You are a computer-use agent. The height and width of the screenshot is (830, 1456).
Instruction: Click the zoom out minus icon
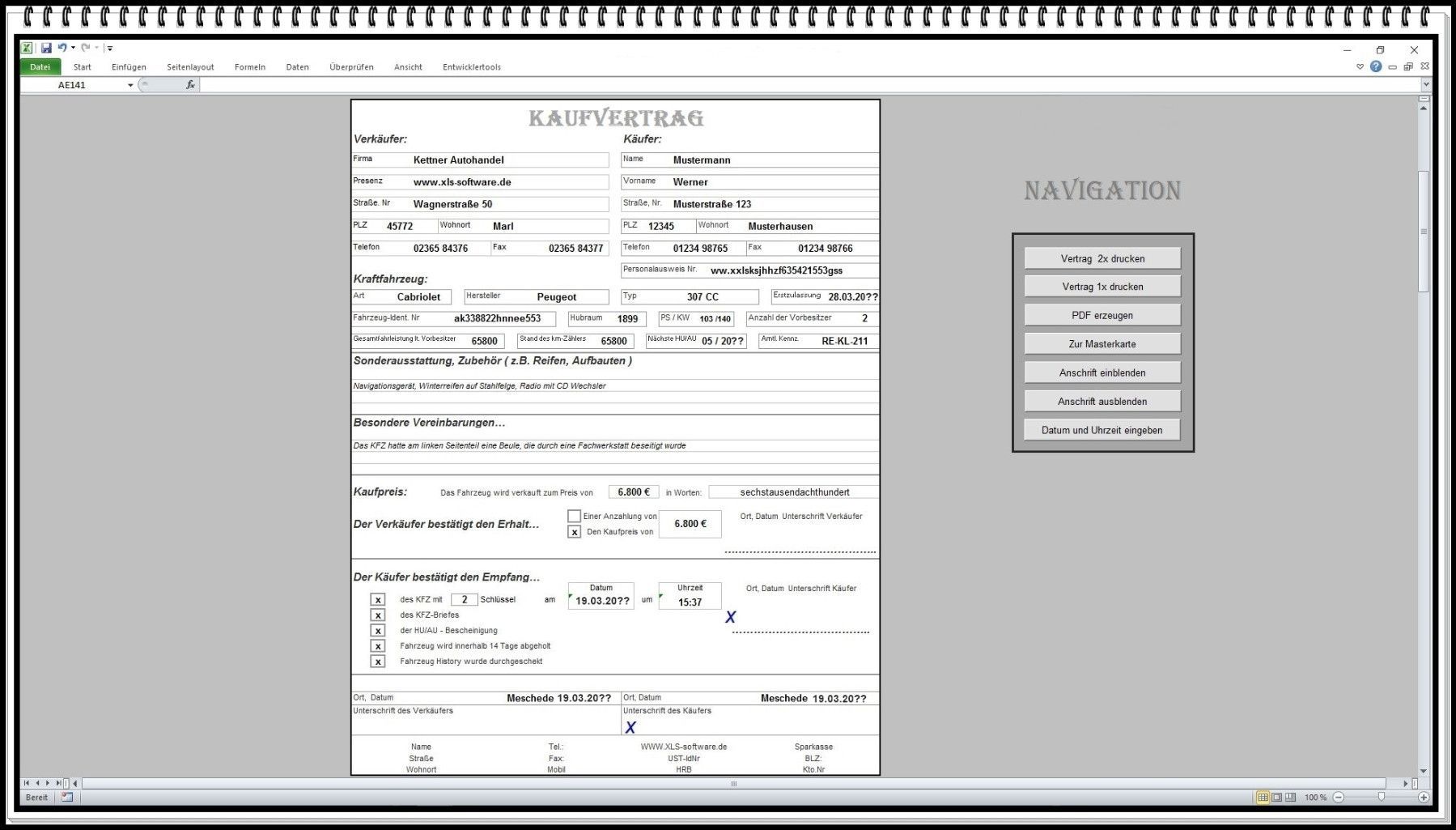1339,798
